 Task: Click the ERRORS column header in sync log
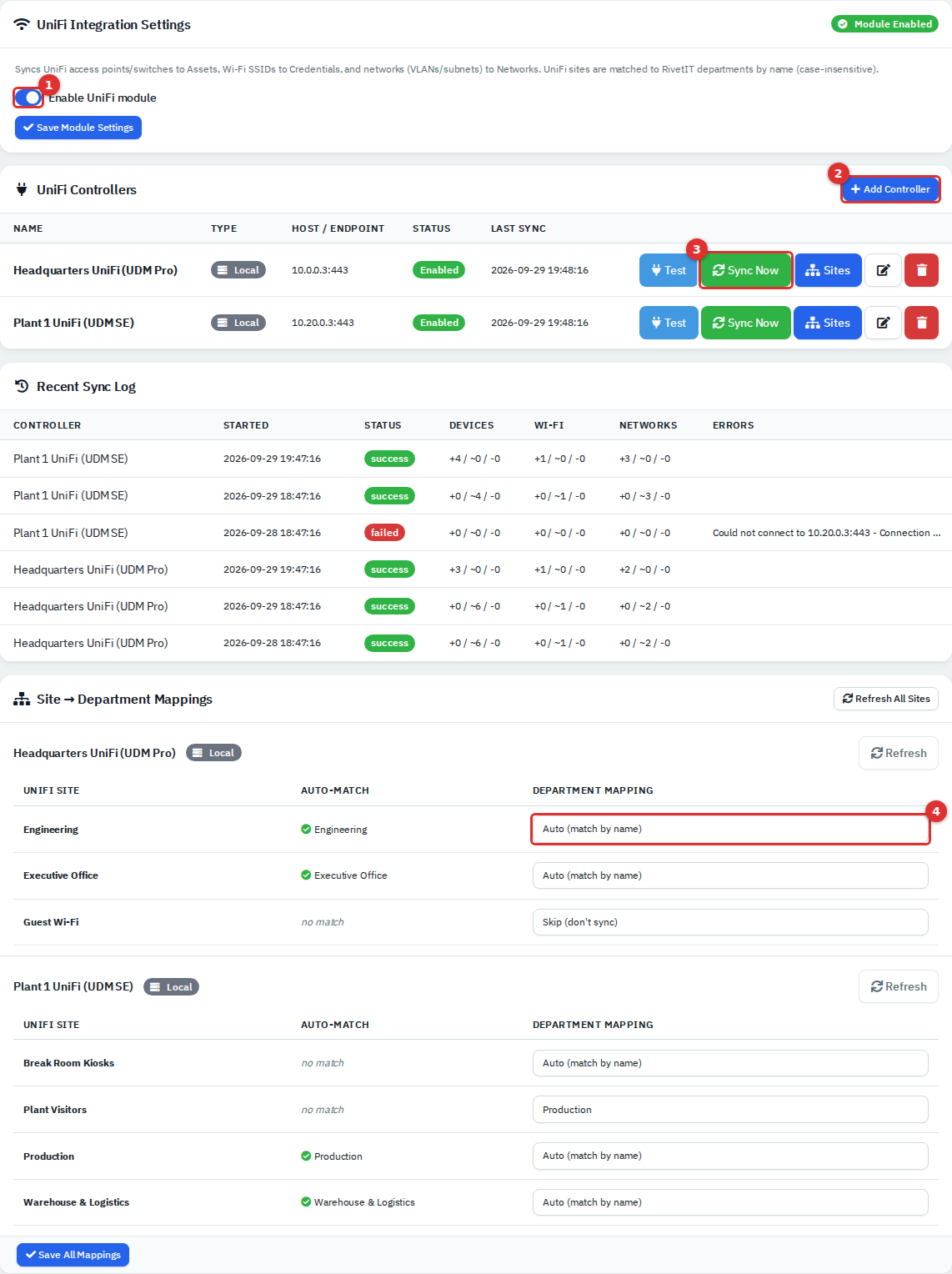click(x=733, y=425)
